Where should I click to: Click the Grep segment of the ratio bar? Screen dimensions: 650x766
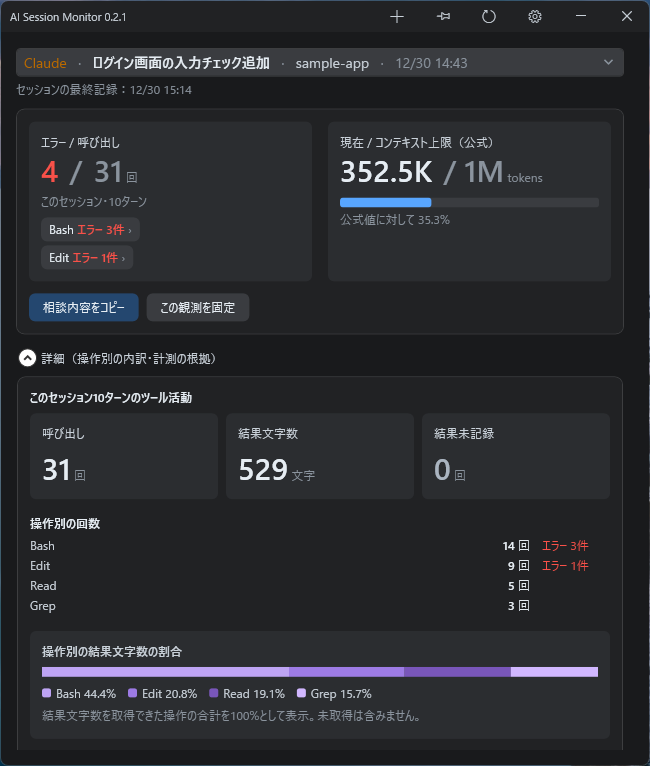[554, 672]
